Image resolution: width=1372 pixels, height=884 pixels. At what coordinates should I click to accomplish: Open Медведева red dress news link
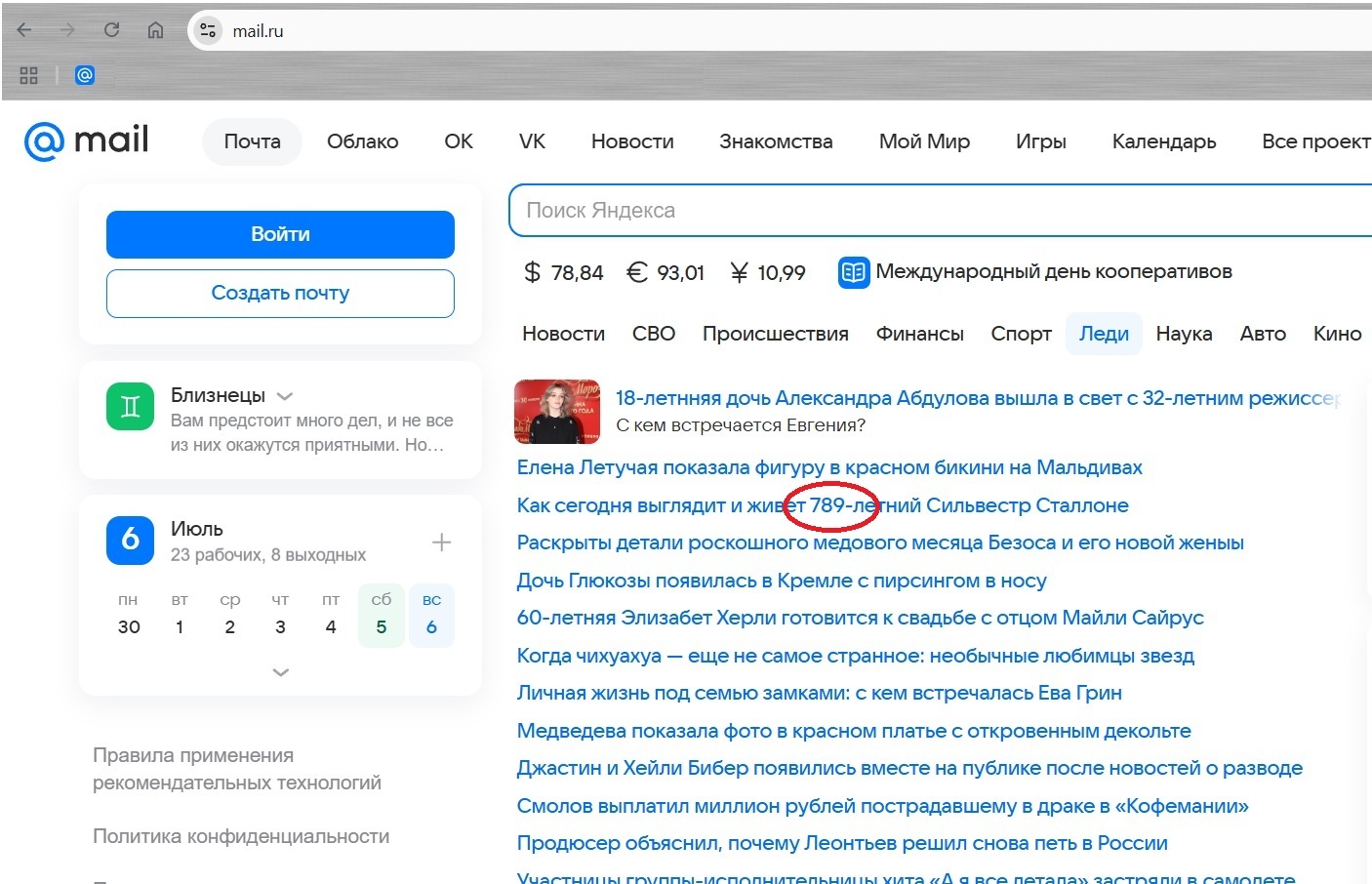click(x=854, y=731)
